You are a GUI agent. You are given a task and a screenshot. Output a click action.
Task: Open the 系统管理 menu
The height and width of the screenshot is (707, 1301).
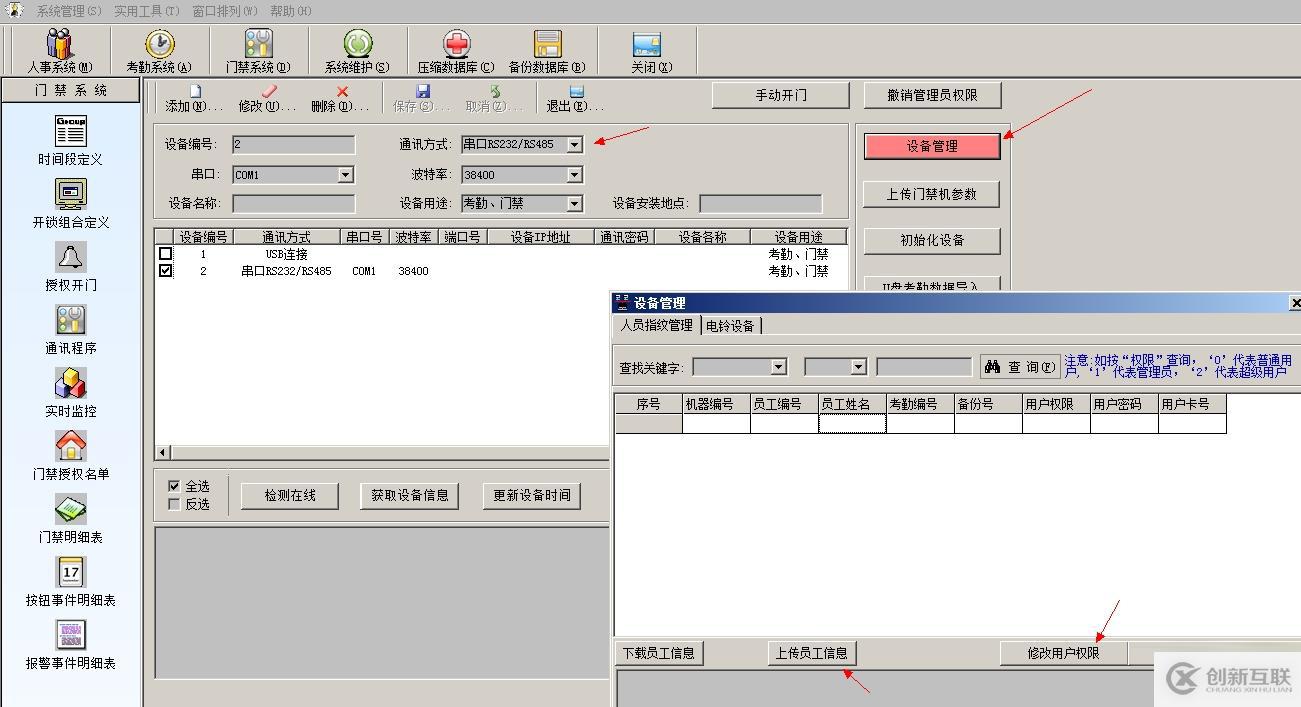pyautogui.click(x=69, y=11)
